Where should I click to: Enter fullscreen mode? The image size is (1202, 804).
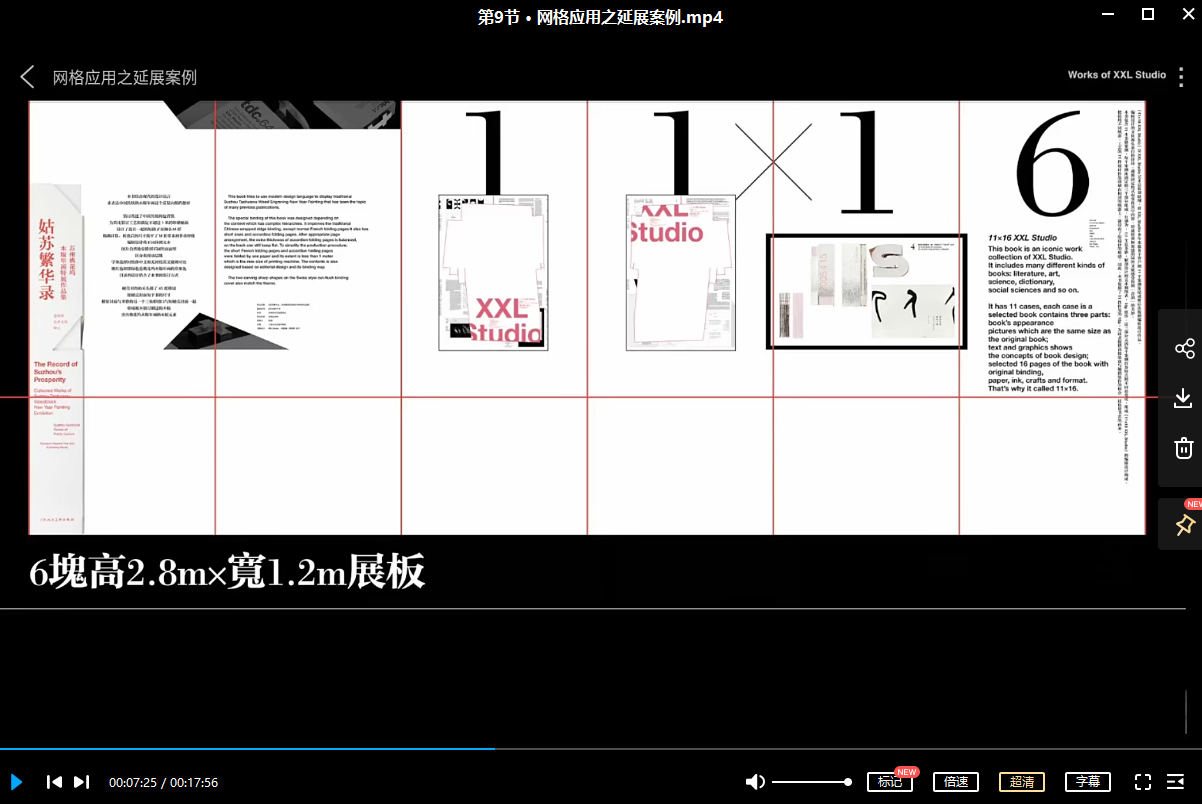point(1143,782)
